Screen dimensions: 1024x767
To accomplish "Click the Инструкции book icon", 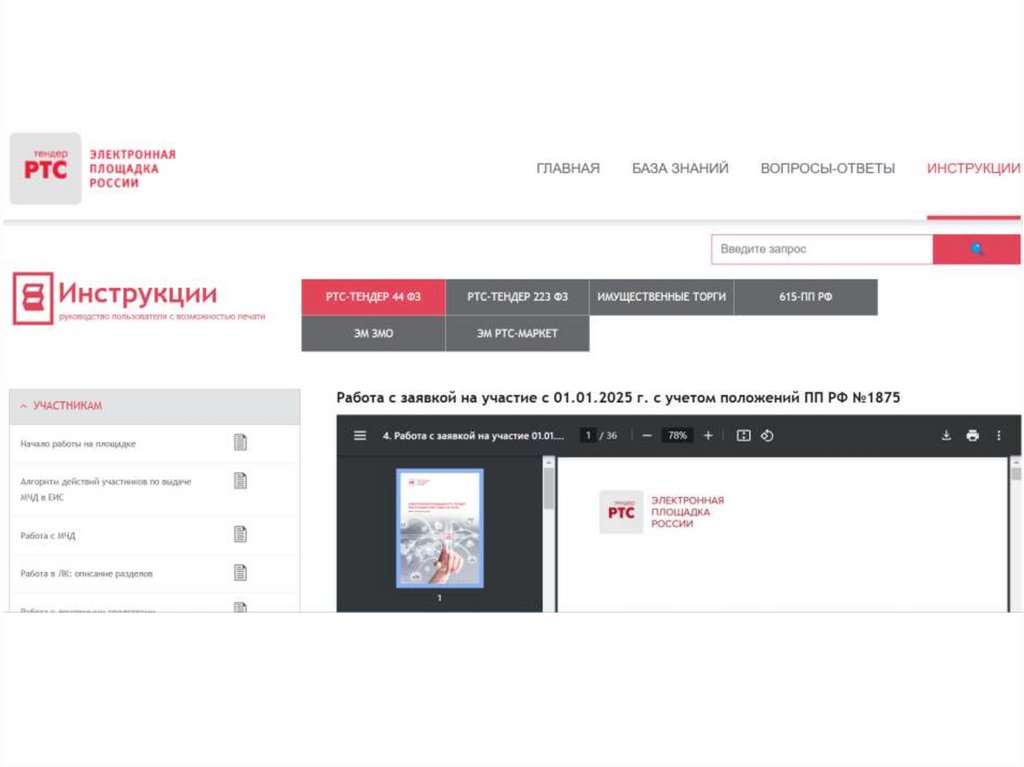I will point(33,299).
